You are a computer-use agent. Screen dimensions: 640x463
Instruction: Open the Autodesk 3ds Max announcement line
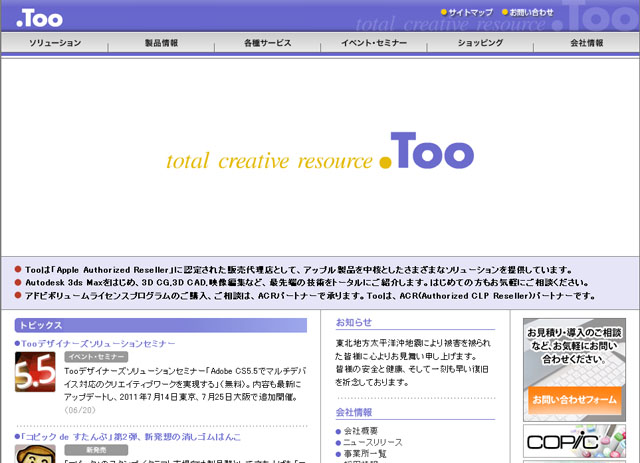click(x=302, y=283)
